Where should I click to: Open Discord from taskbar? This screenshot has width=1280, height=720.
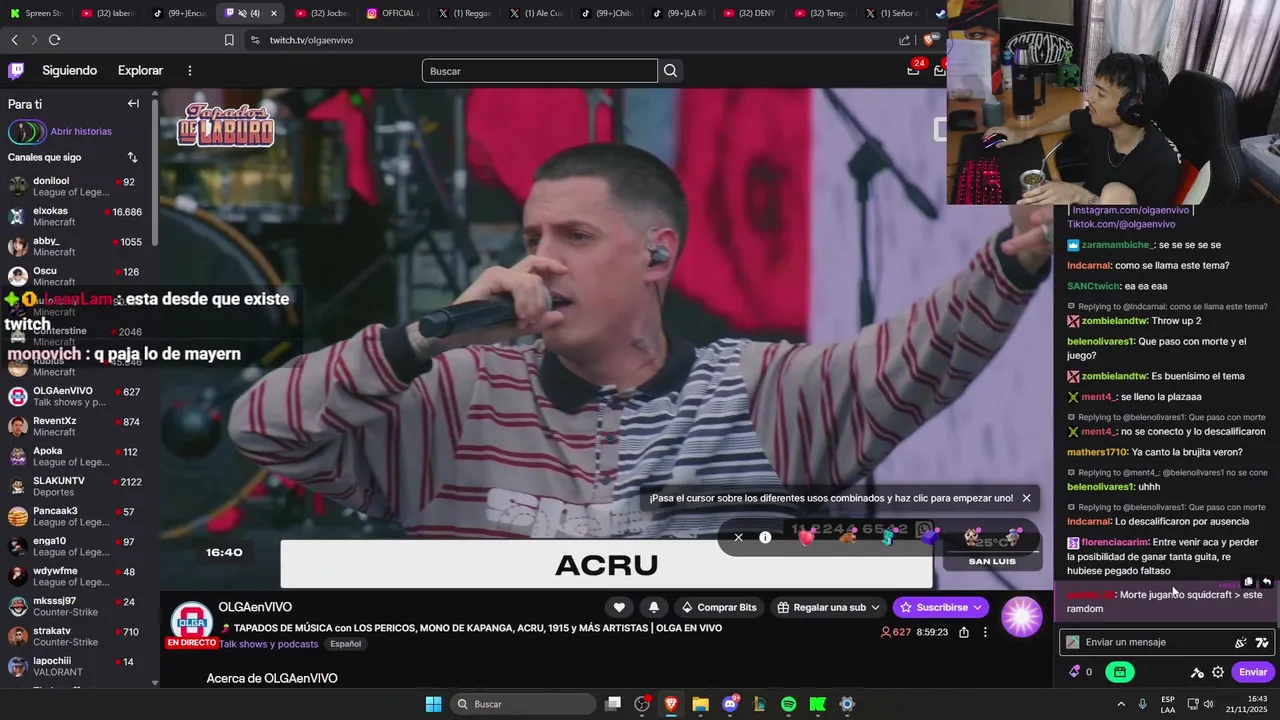[730, 704]
